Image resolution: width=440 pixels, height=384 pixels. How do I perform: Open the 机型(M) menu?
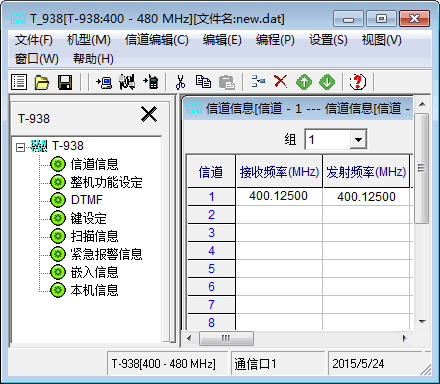point(89,40)
